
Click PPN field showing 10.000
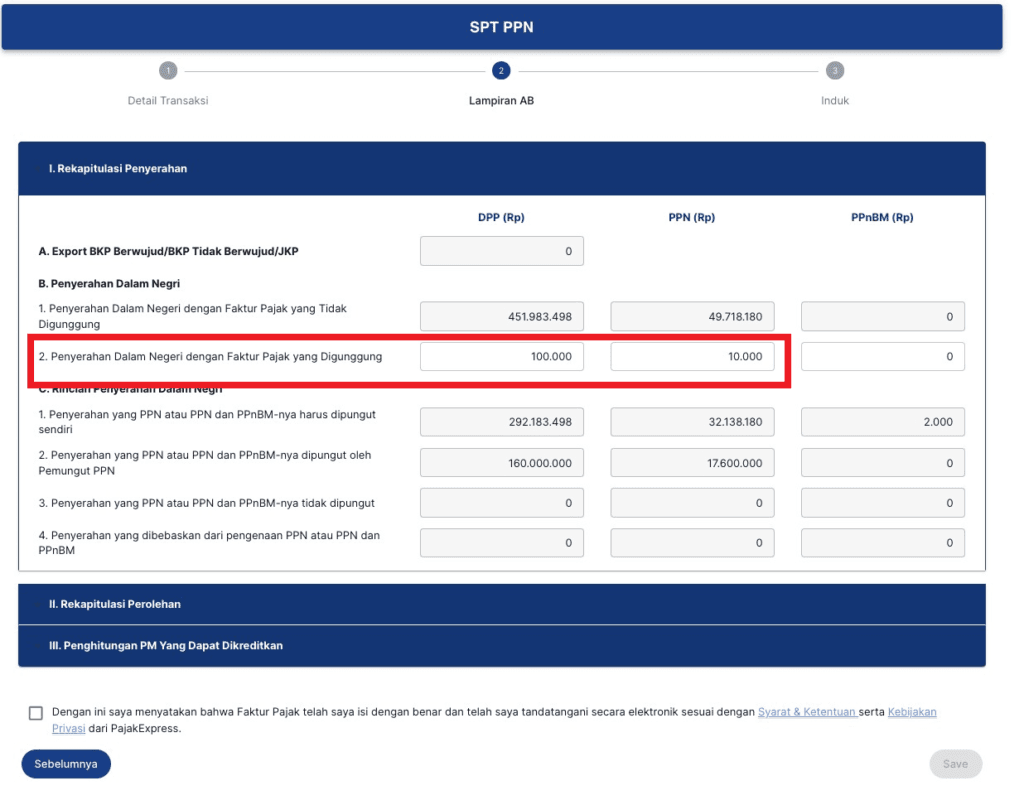[x=692, y=357]
